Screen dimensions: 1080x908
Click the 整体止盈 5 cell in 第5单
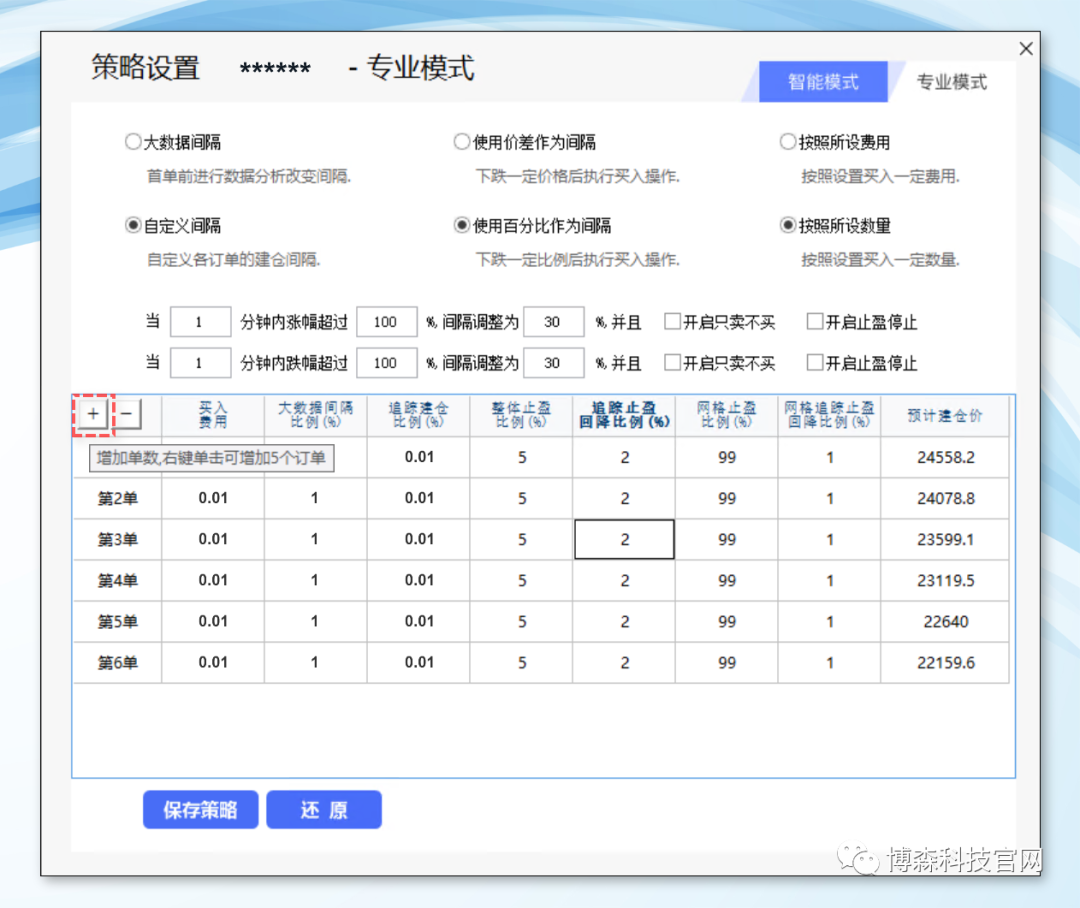click(x=521, y=621)
